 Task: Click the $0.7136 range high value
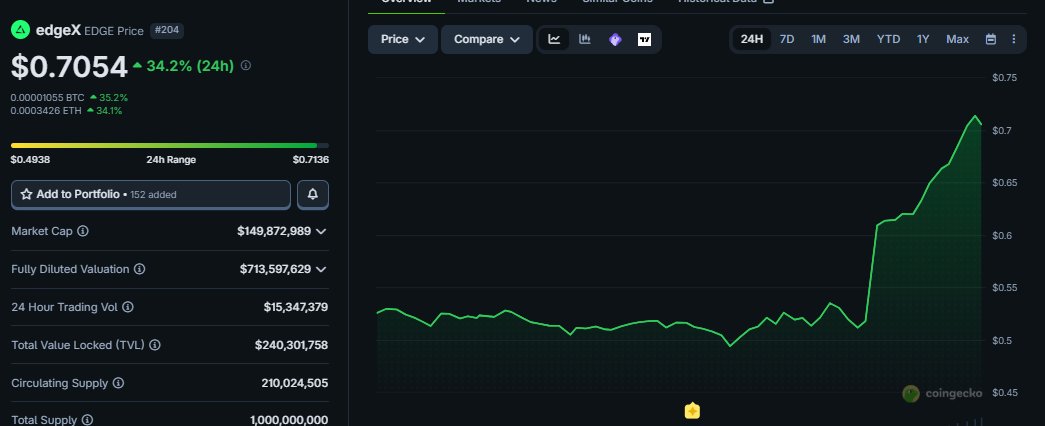[x=311, y=160]
